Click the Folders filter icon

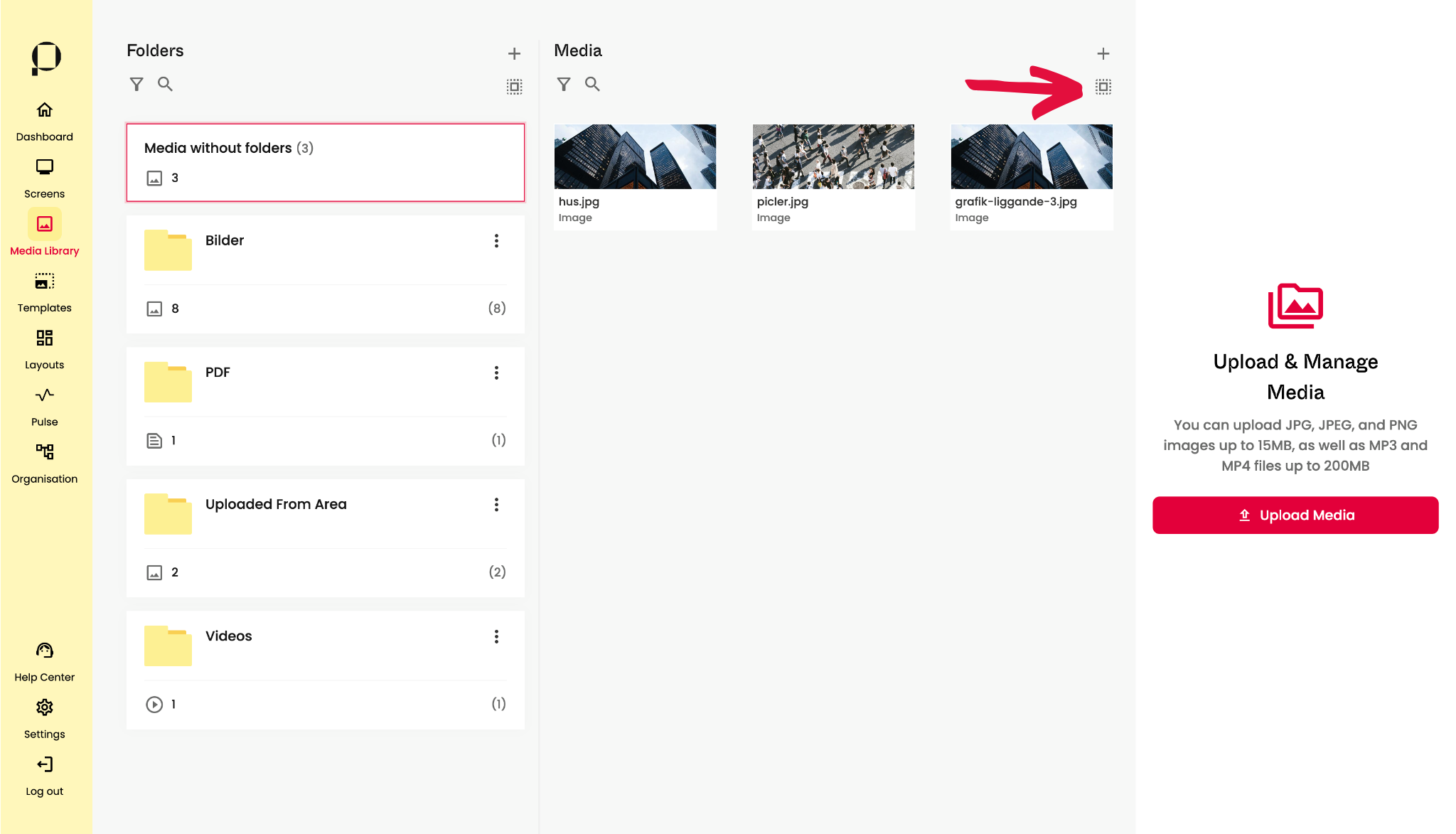pyautogui.click(x=136, y=85)
